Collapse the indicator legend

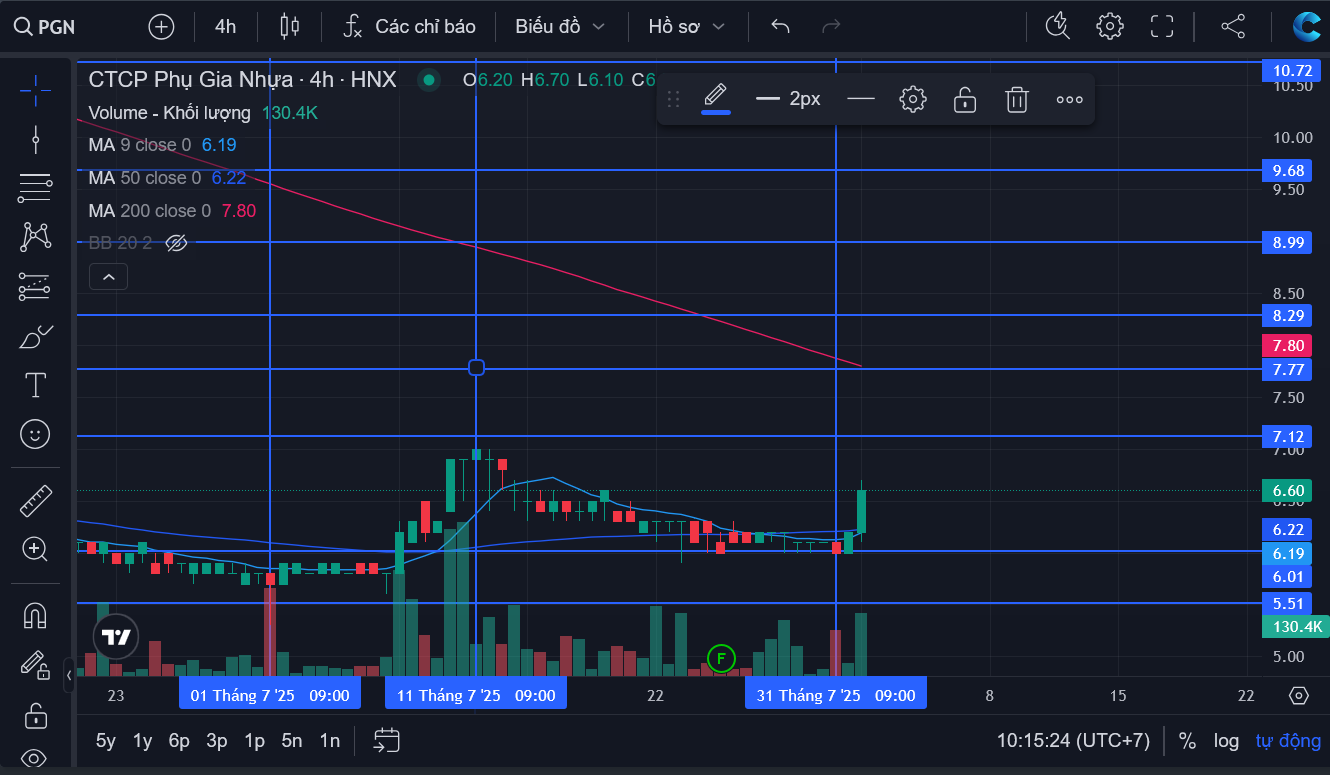[108, 277]
